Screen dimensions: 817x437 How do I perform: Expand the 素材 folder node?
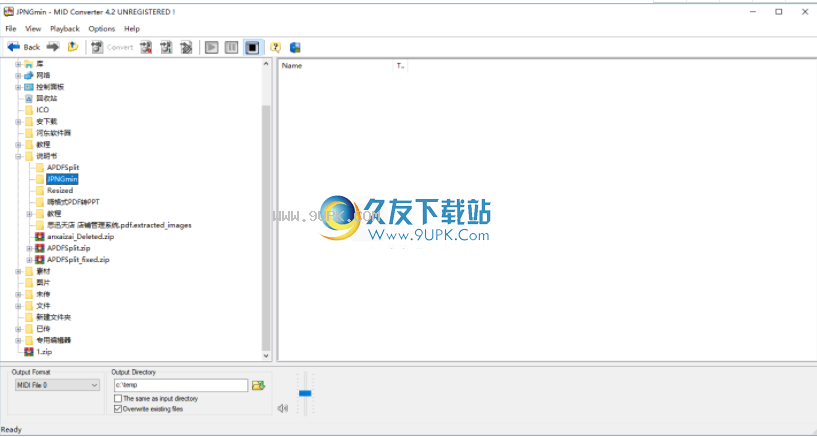pyautogui.click(x=18, y=271)
